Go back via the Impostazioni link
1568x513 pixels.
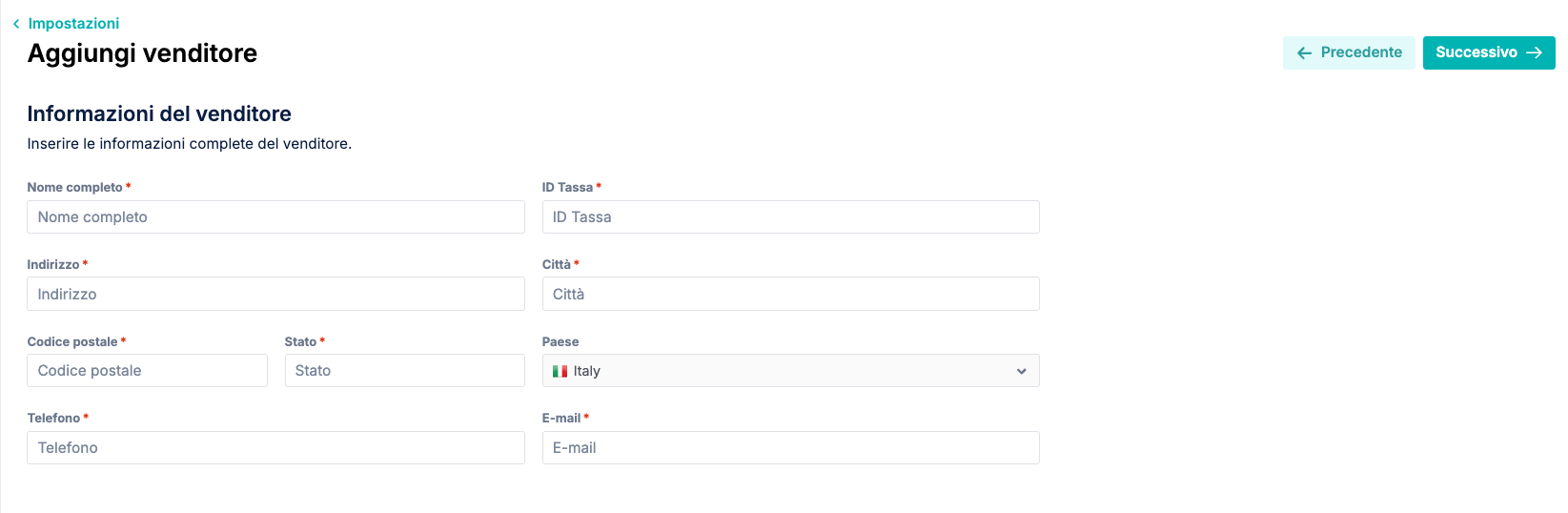73,23
